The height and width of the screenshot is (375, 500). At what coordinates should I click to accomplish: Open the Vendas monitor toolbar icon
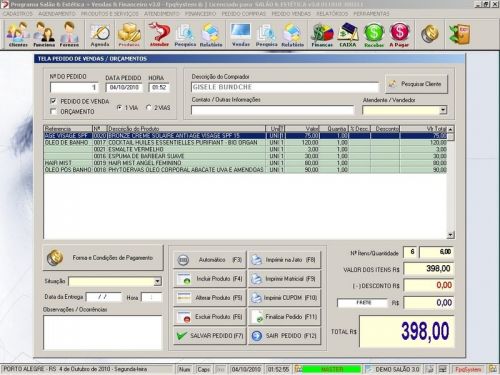[241, 34]
